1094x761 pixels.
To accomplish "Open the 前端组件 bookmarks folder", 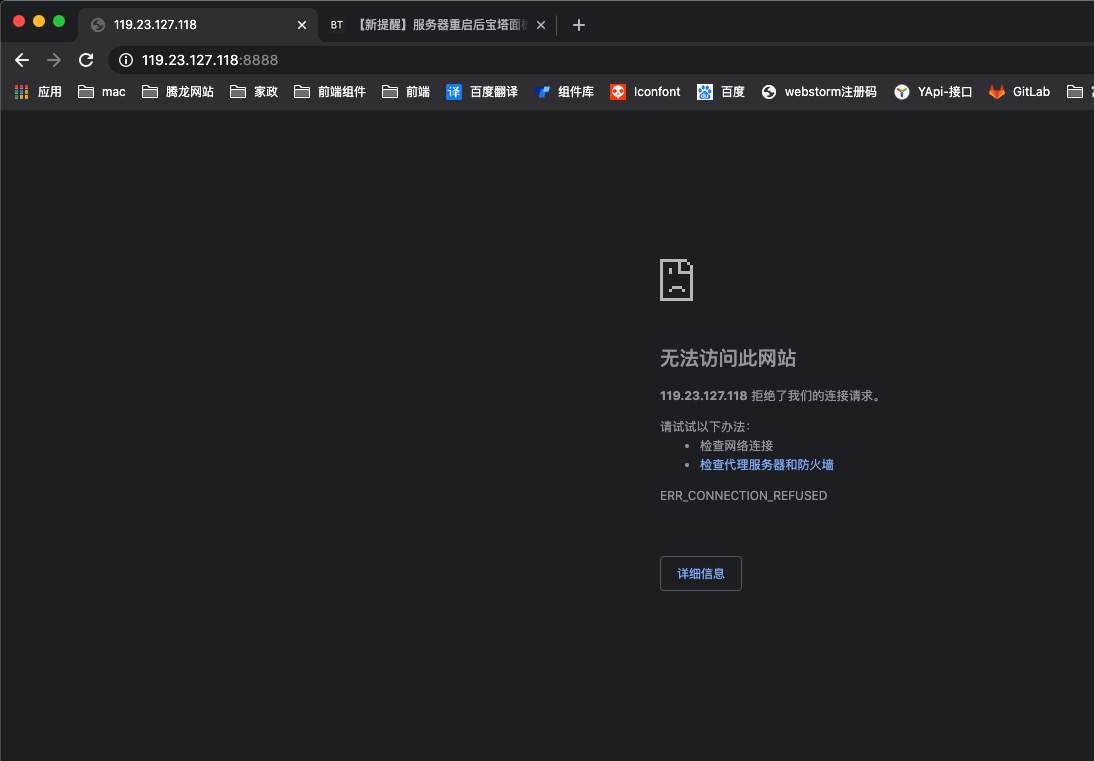I will click(x=330, y=92).
